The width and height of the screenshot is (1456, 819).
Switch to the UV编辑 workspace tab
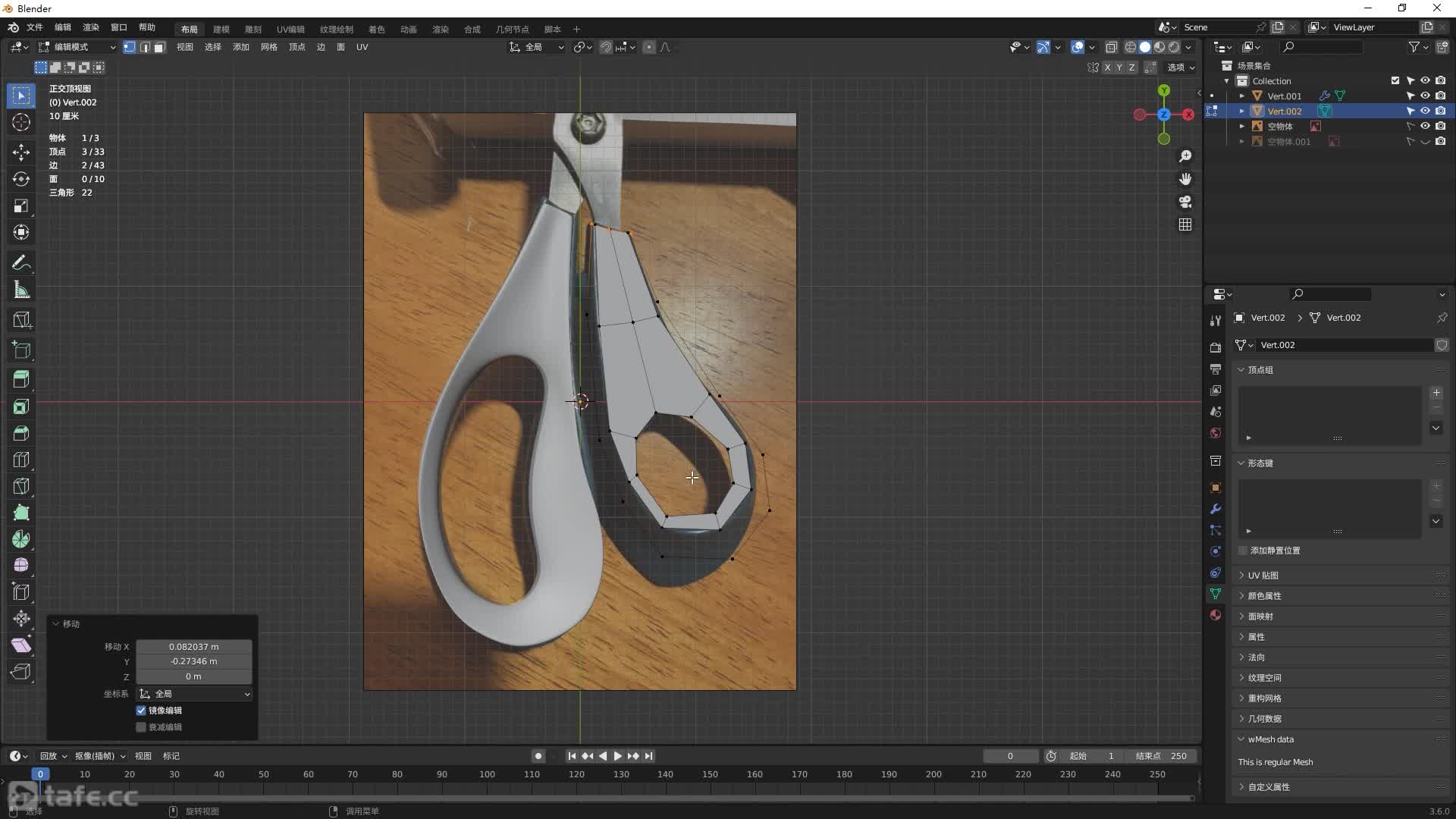tap(290, 30)
